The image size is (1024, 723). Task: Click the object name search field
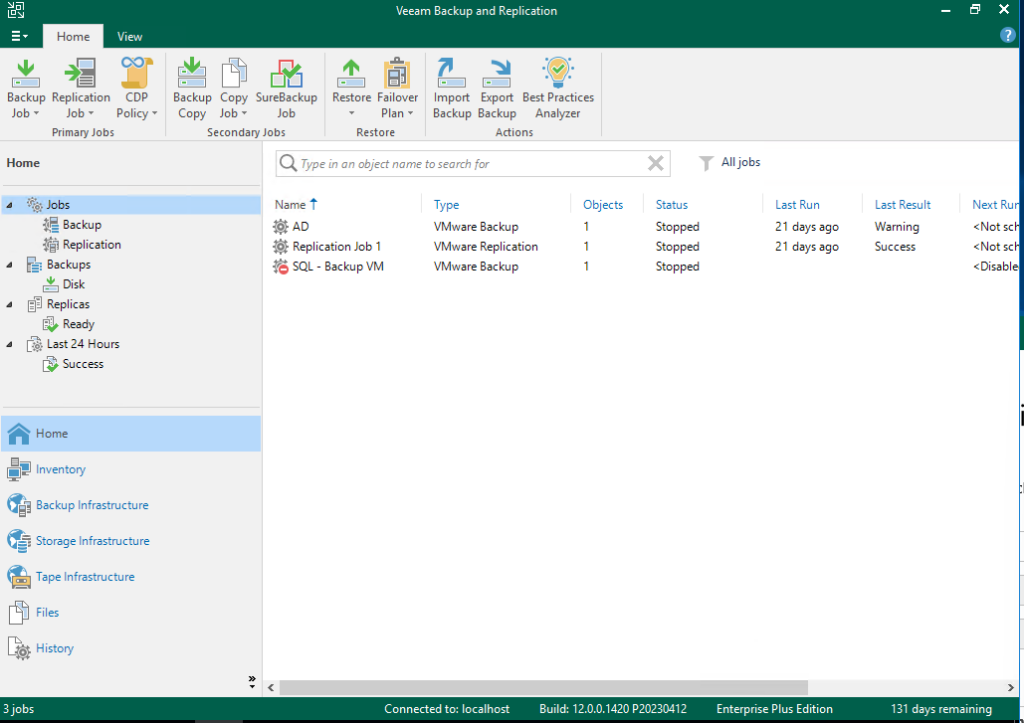tap(470, 162)
